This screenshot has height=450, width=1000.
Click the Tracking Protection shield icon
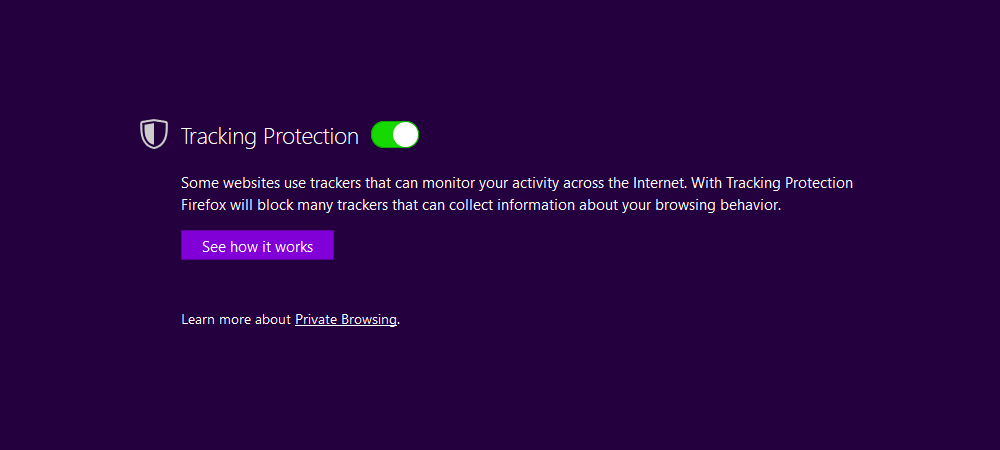coord(154,134)
